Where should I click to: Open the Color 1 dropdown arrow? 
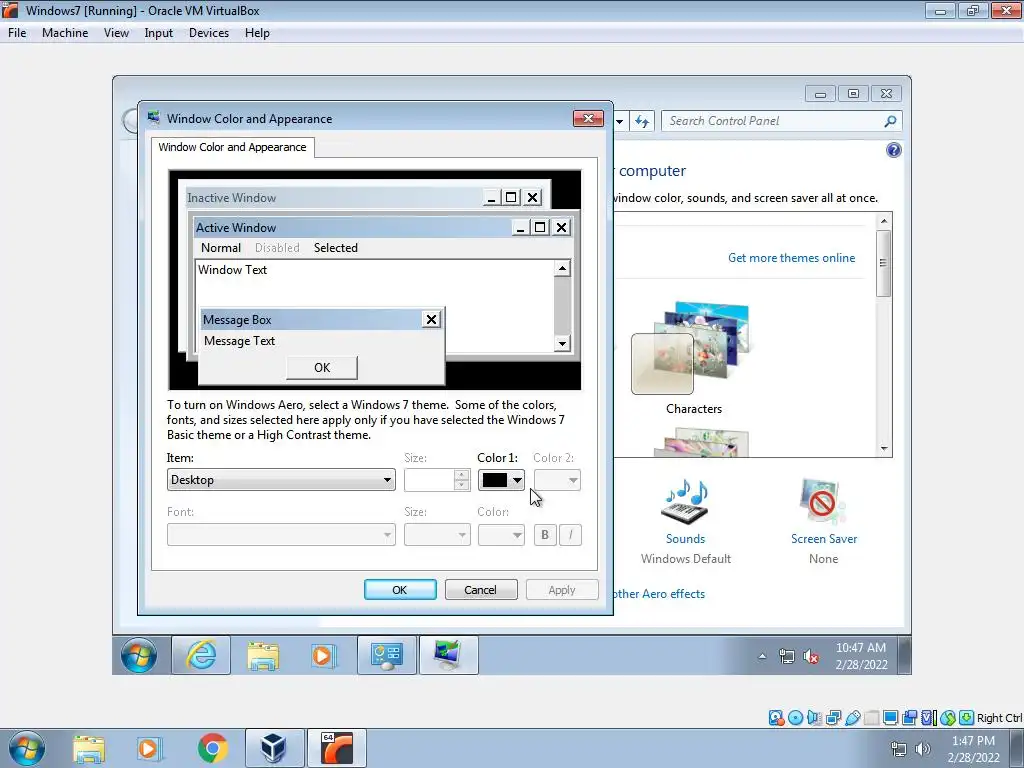(517, 480)
